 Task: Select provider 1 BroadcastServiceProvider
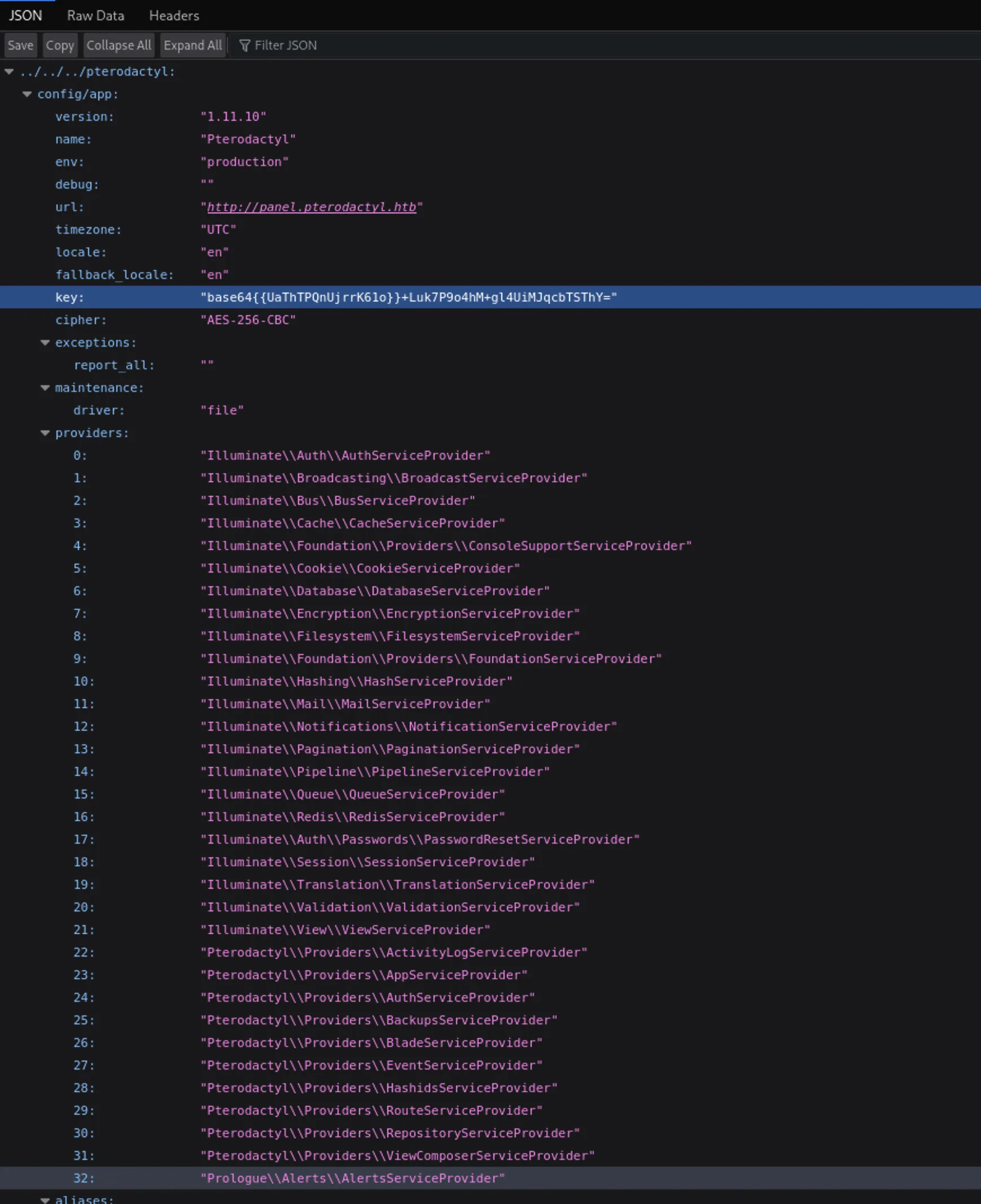pos(490,478)
